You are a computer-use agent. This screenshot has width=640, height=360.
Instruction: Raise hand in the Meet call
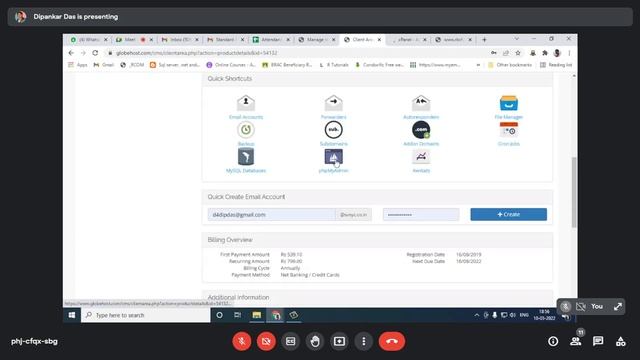click(315, 341)
